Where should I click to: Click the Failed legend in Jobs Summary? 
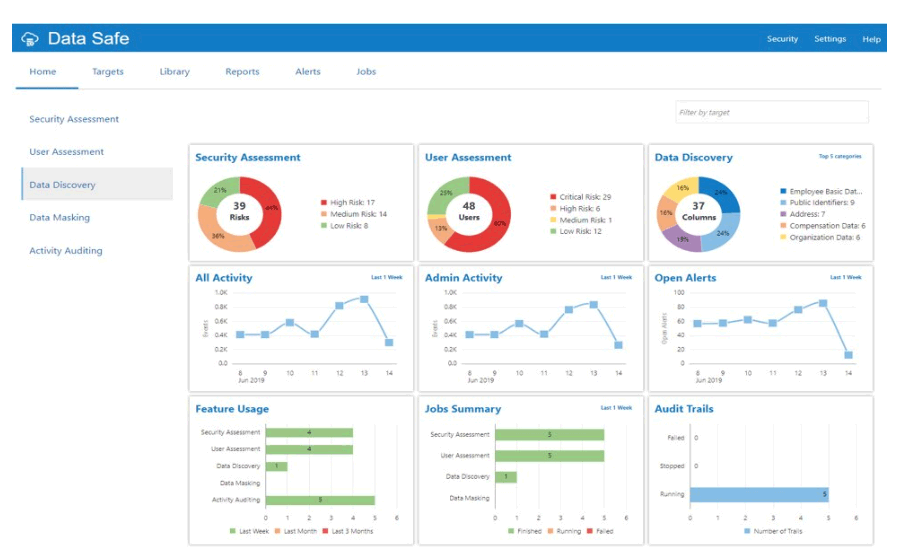click(x=600, y=531)
